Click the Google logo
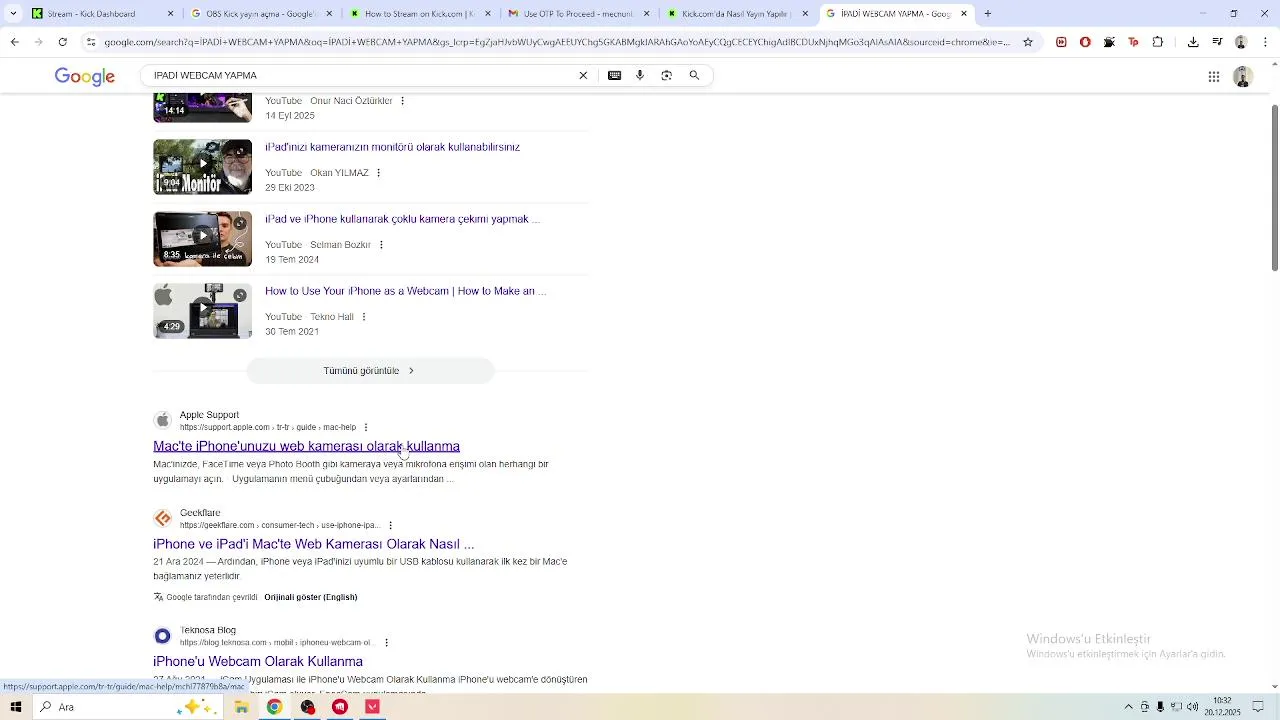Image resolution: width=1280 pixels, height=720 pixels. [x=85, y=76]
